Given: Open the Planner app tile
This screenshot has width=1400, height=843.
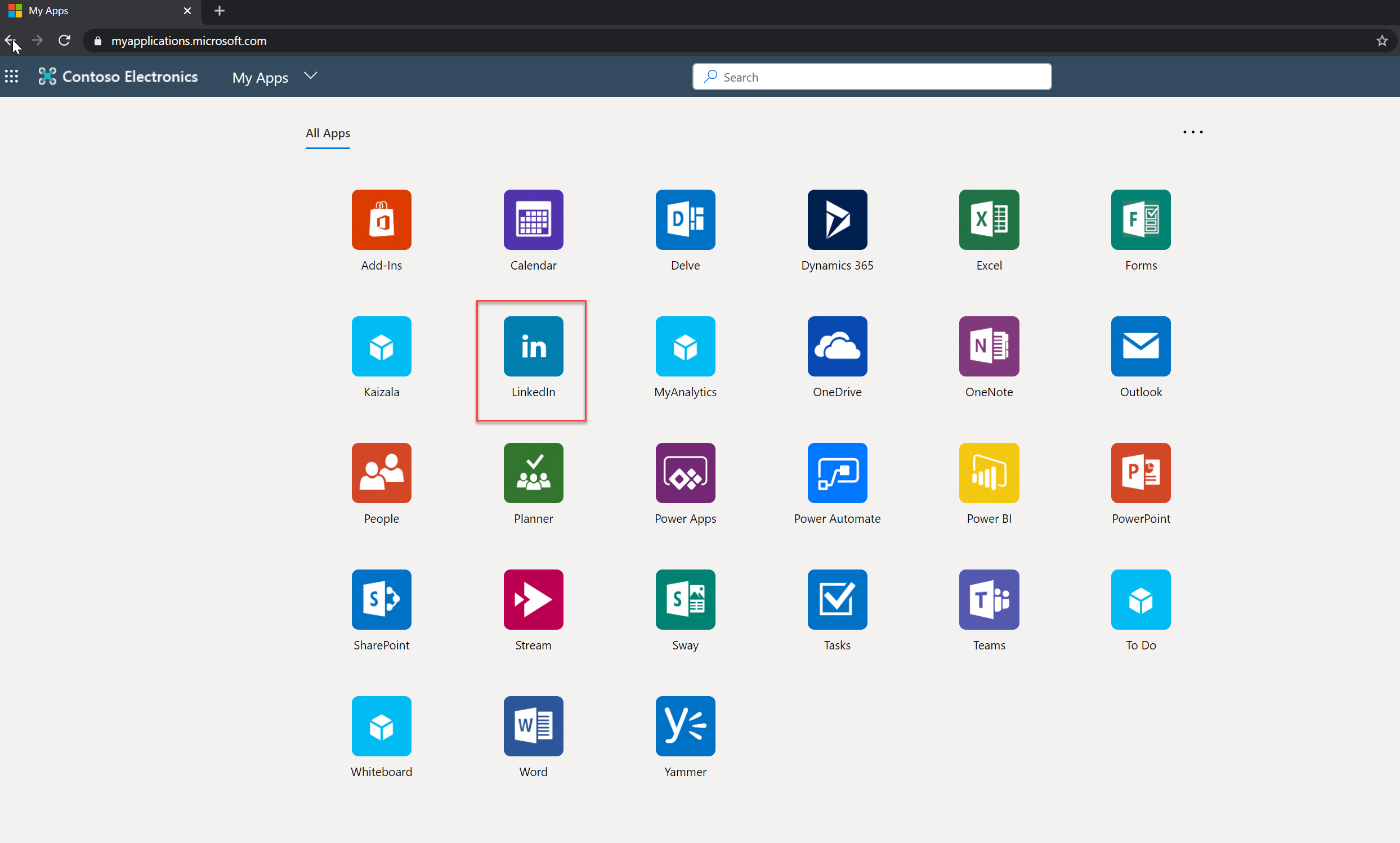Looking at the screenshot, I should (533, 473).
